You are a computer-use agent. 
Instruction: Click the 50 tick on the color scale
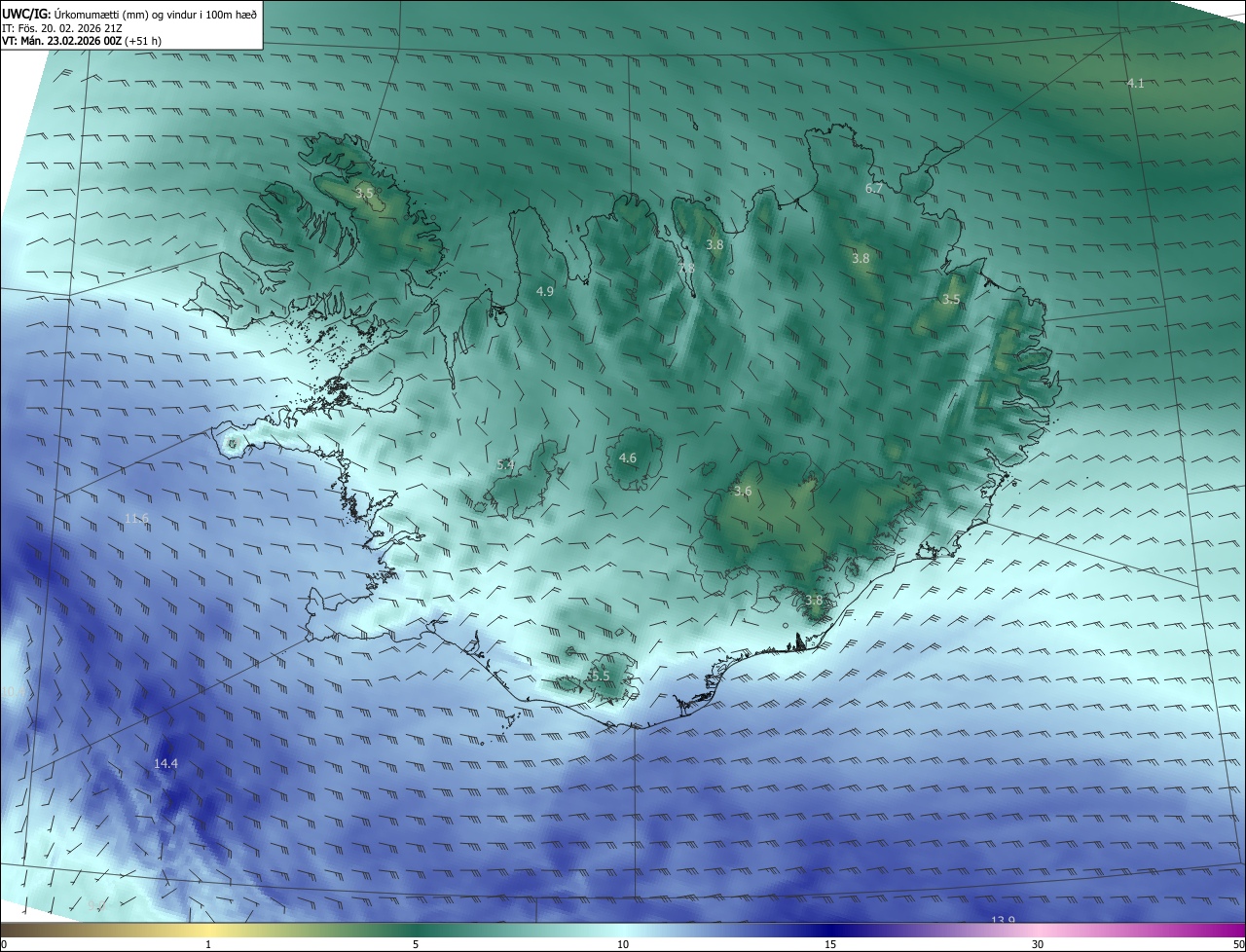[1238, 944]
